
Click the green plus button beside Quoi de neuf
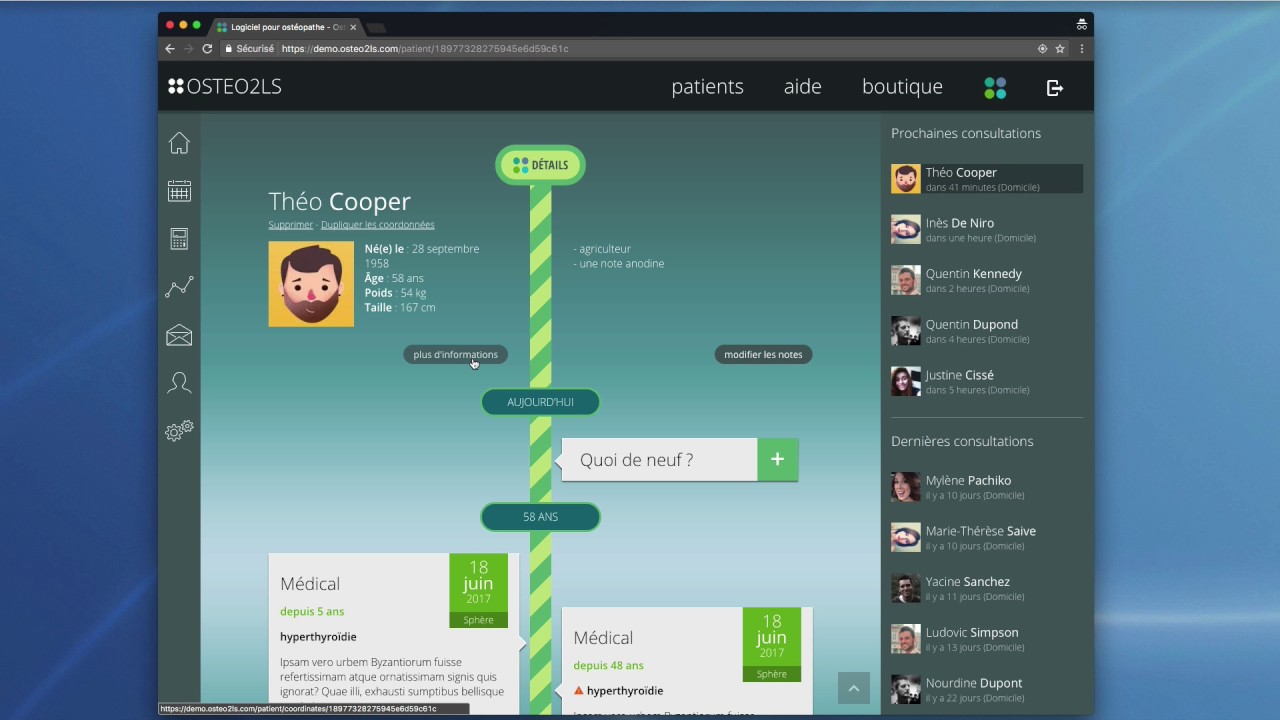click(x=777, y=460)
